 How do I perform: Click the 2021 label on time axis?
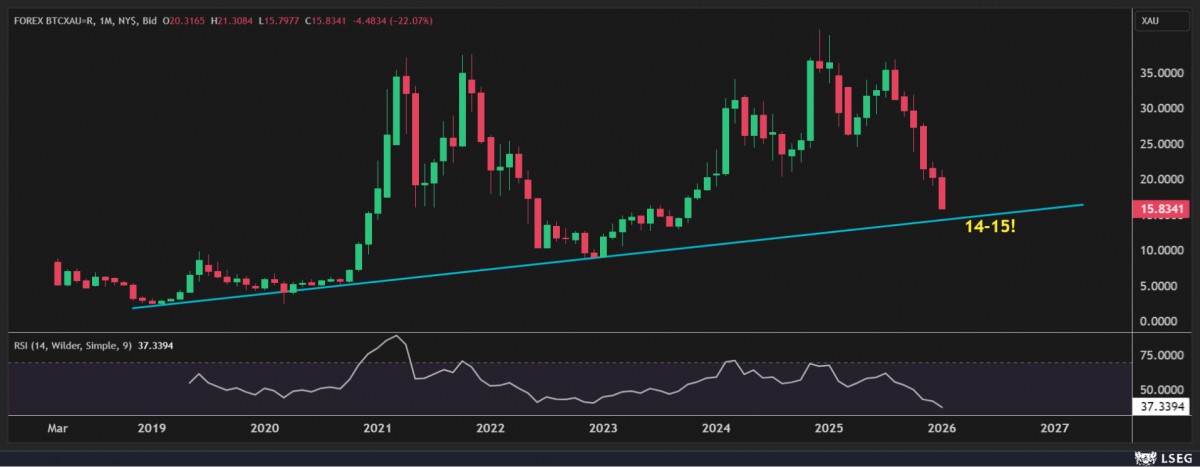(x=376, y=428)
